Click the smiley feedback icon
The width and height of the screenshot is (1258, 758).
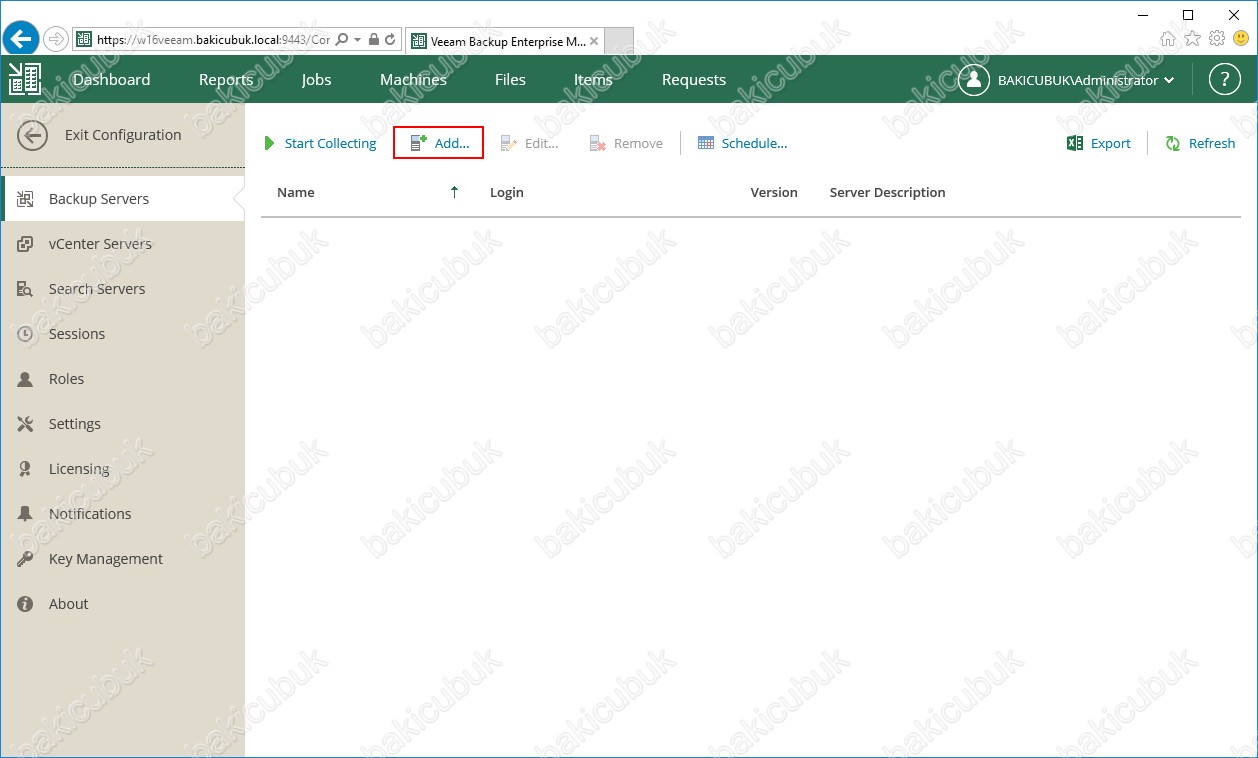1241,39
